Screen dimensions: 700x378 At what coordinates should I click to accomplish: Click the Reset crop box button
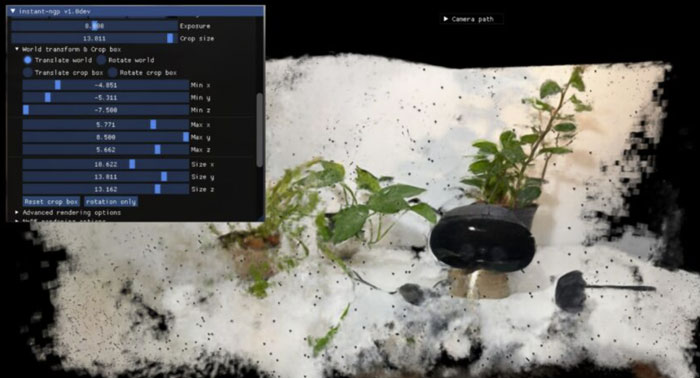[x=51, y=202]
